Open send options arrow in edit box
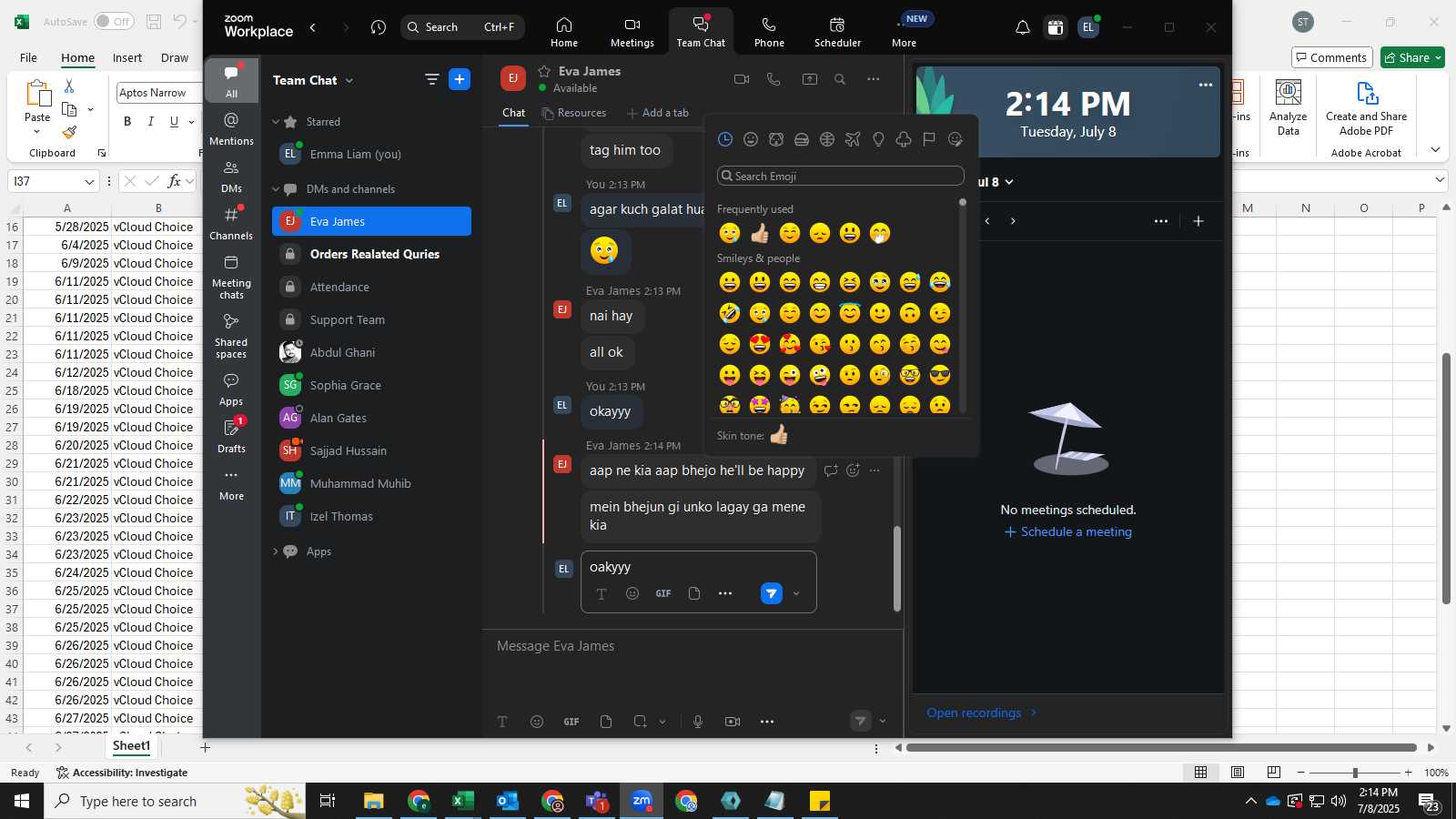The image size is (1456, 819). point(796,593)
